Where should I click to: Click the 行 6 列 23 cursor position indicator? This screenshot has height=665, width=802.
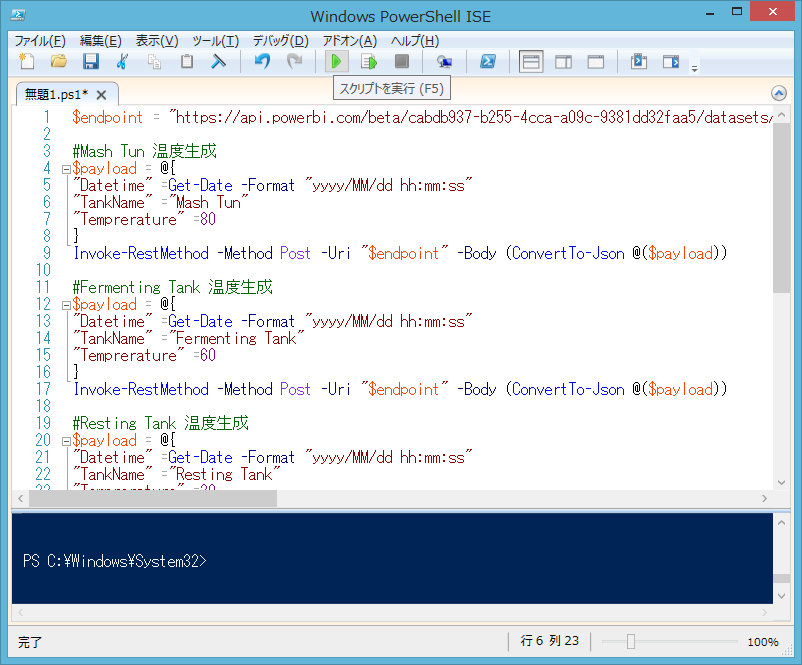coord(549,641)
